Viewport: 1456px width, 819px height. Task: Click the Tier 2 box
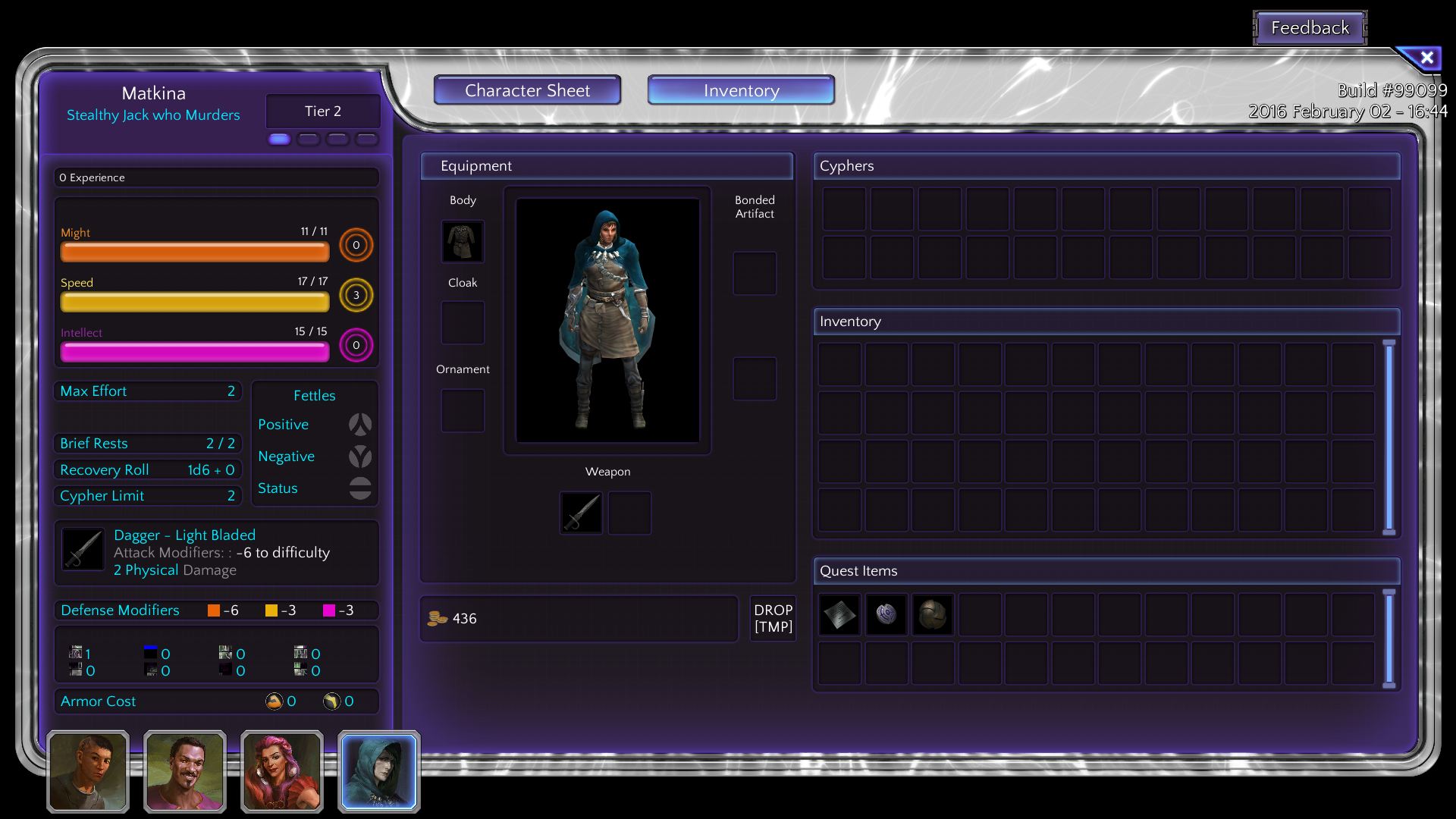pos(323,111)
